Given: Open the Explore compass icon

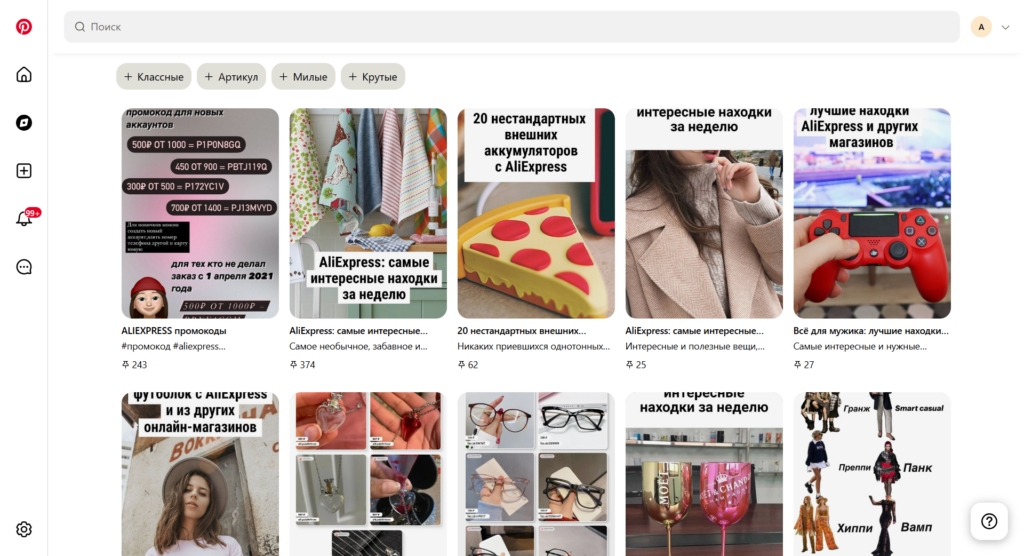Looking at the screenshot, I should click(24, 123).
